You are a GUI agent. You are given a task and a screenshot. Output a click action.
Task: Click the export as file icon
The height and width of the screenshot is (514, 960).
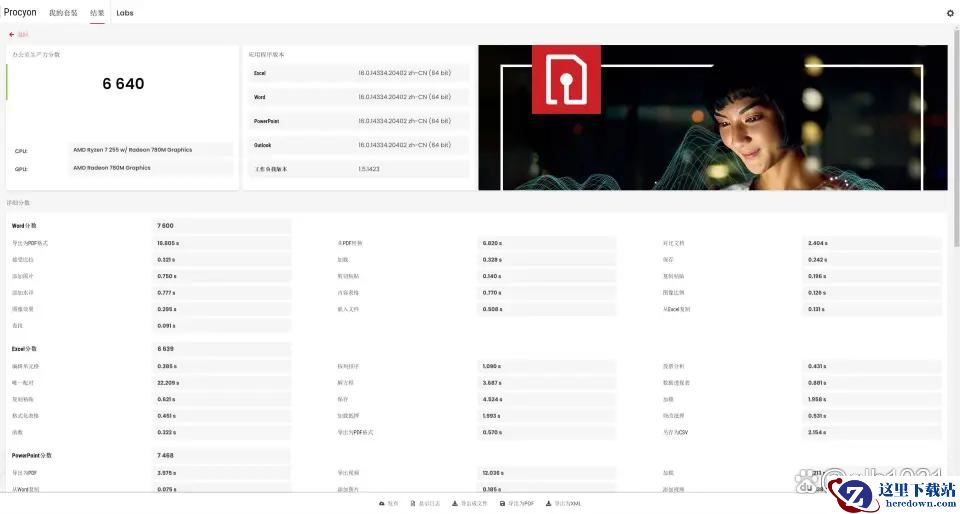[x=455, y=503]
